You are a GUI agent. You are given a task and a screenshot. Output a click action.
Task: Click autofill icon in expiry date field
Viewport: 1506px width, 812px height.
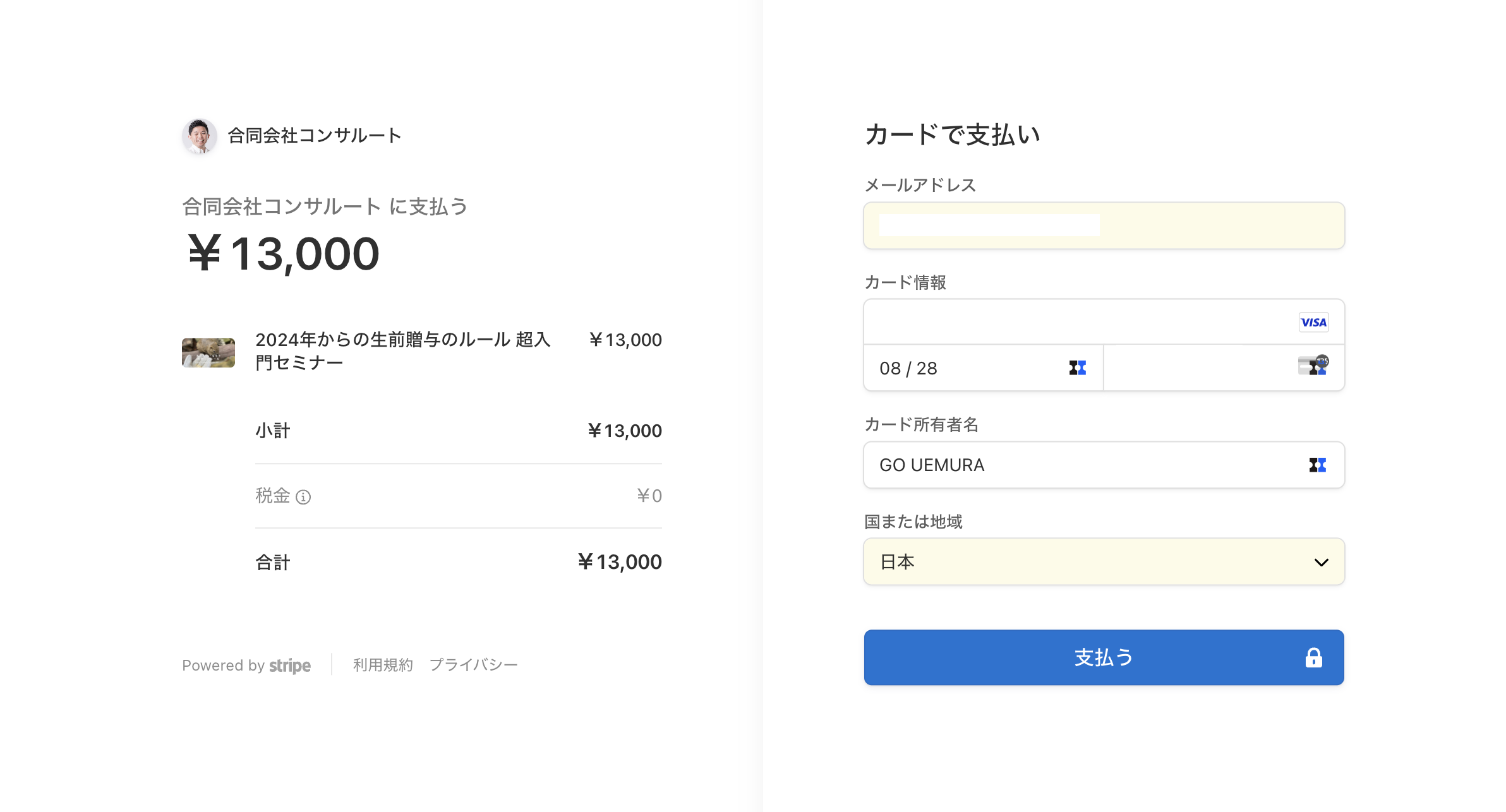coord(1077,367)
